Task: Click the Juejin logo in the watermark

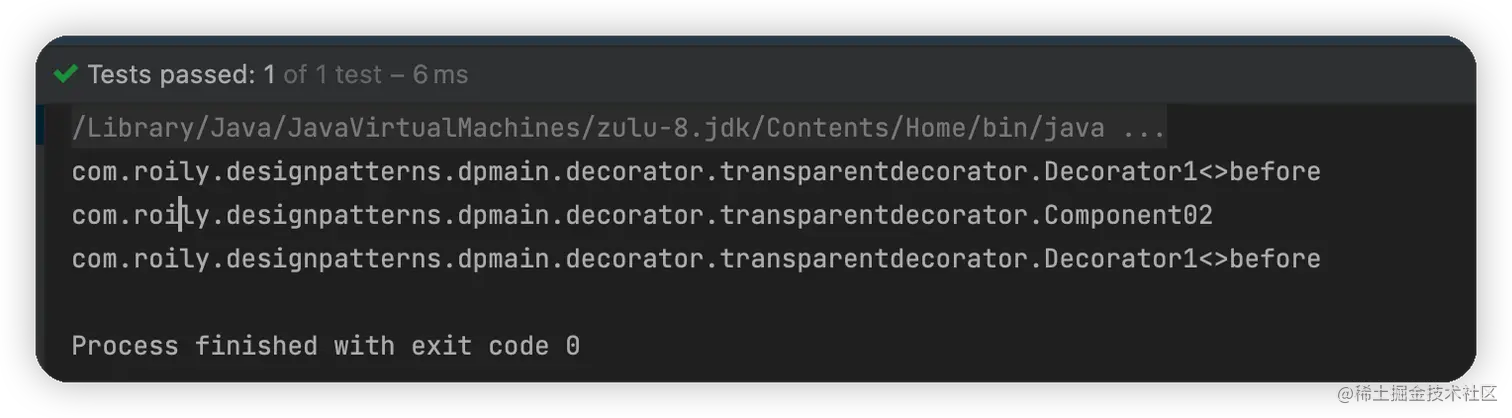Action: click(x=1344, y=393)
